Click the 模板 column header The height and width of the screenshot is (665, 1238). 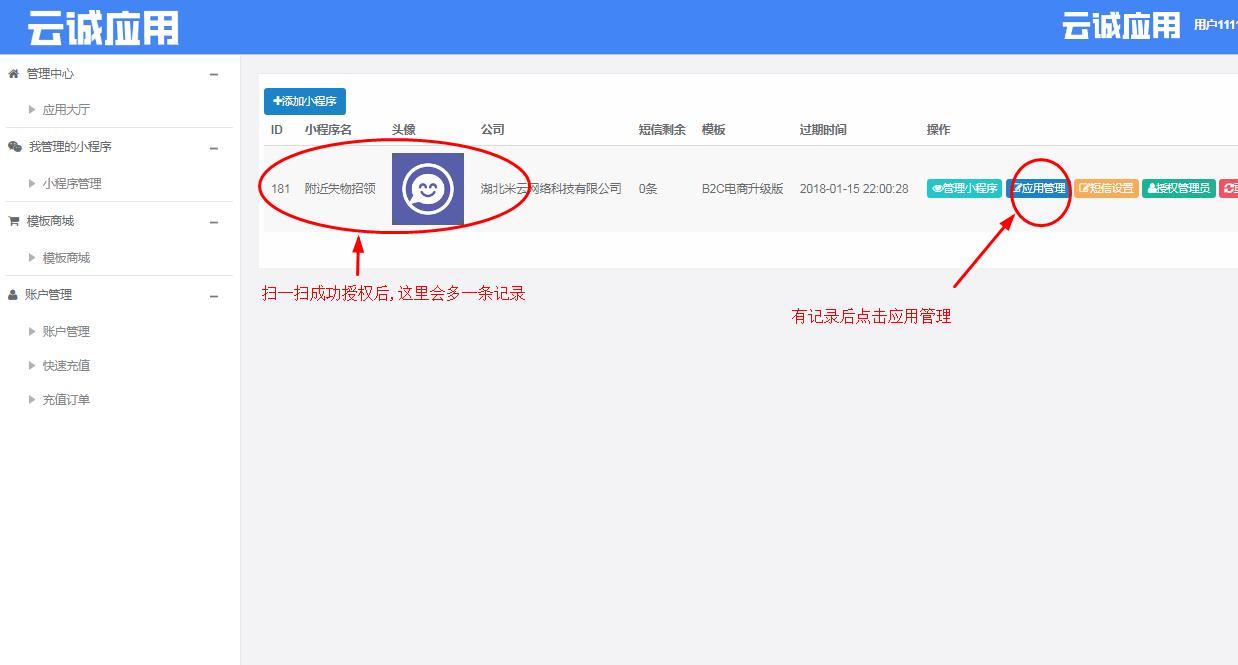click(713, 130)
